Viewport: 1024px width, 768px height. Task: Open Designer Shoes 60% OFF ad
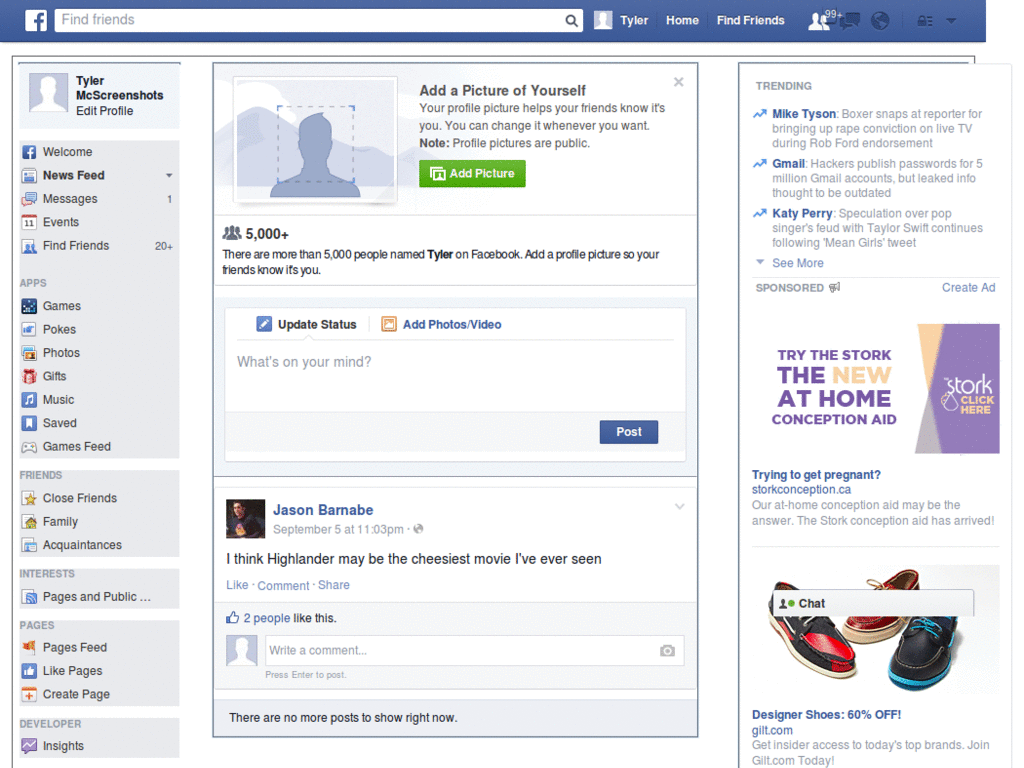click(826, 714)
